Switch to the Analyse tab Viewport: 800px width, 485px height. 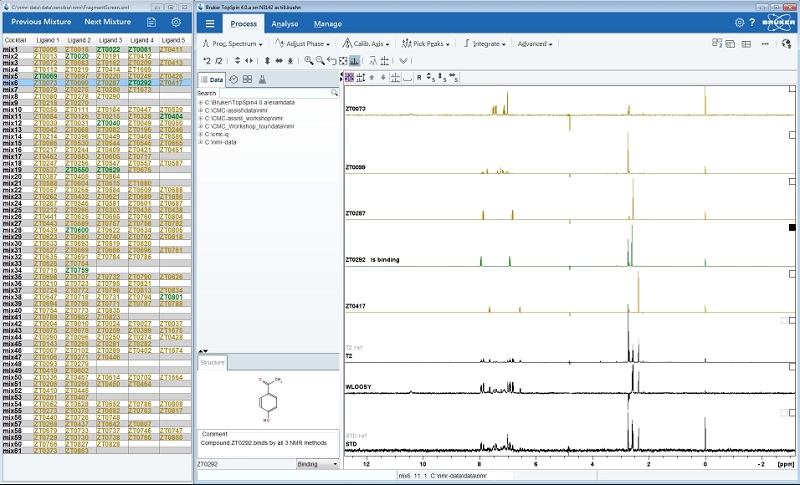click(284, 23)
